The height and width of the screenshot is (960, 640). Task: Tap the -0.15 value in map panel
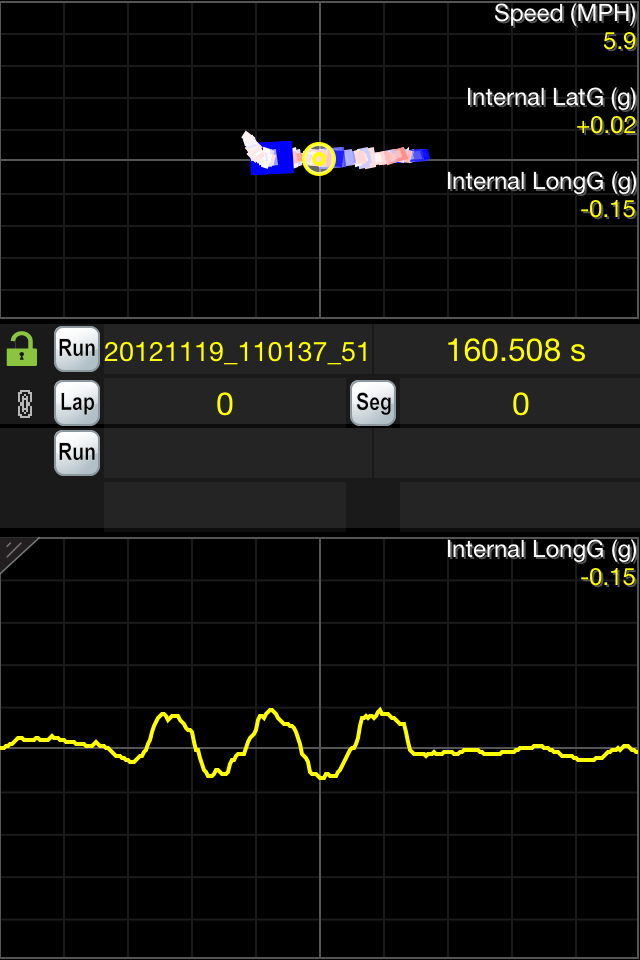click(608, 209)
